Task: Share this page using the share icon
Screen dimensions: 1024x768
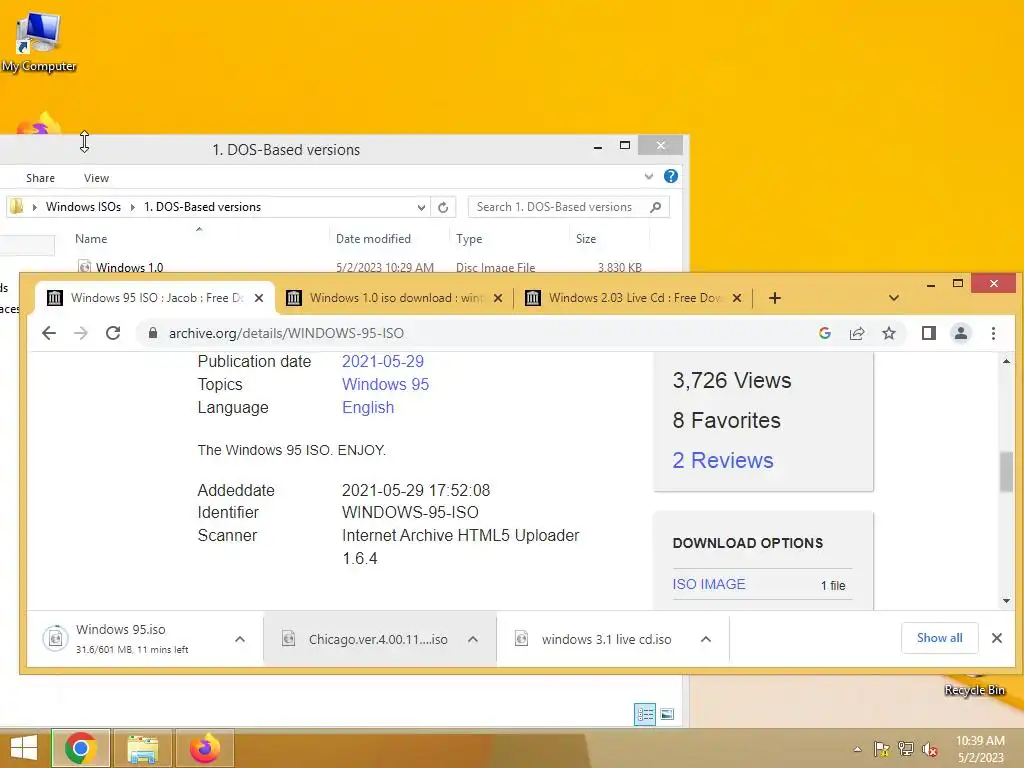Action: (857, 333)
